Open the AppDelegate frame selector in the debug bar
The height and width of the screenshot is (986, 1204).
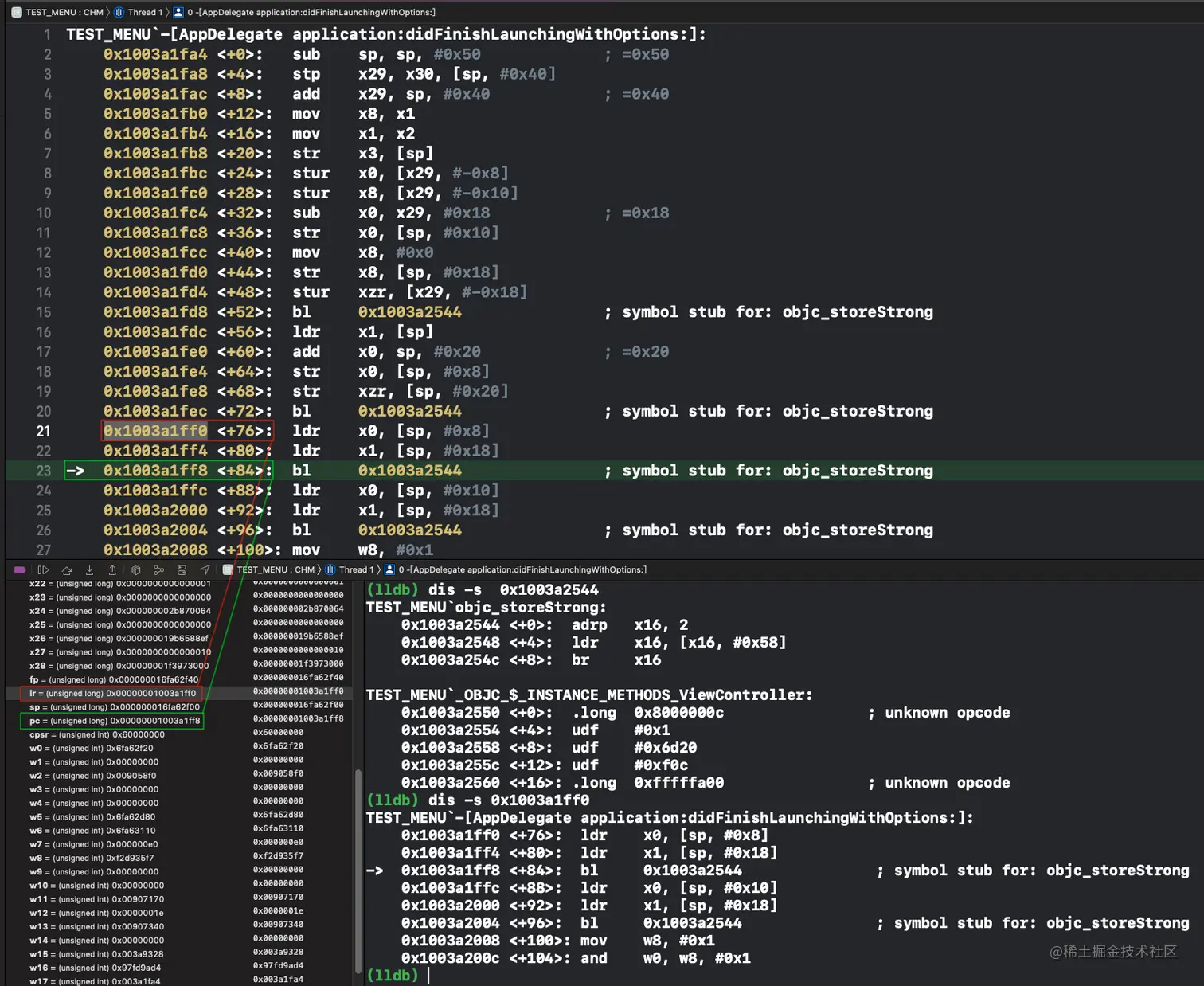[x=522, y=569]
